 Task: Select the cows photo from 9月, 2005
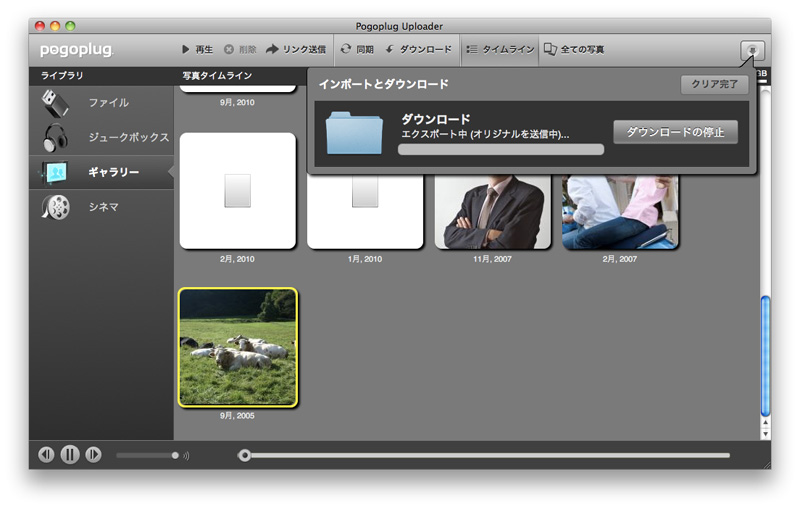(x=238, y=347)
